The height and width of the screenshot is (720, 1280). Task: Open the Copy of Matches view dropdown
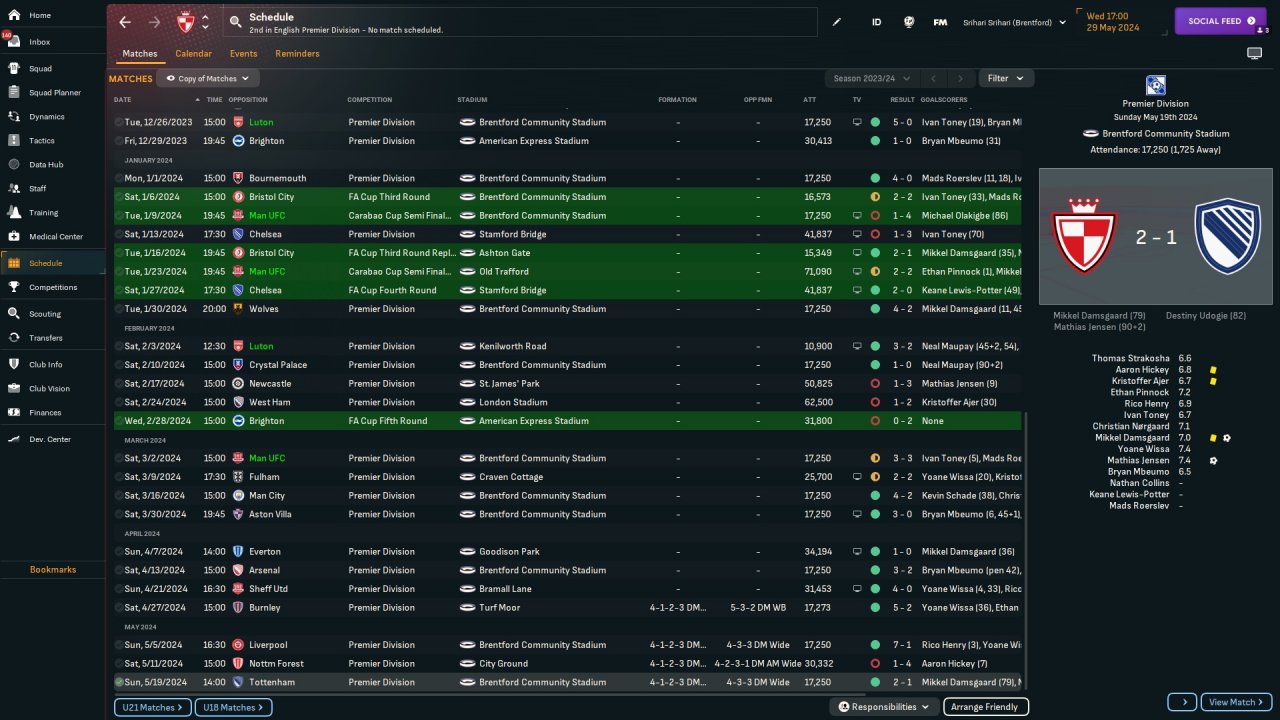pos(208,78)
